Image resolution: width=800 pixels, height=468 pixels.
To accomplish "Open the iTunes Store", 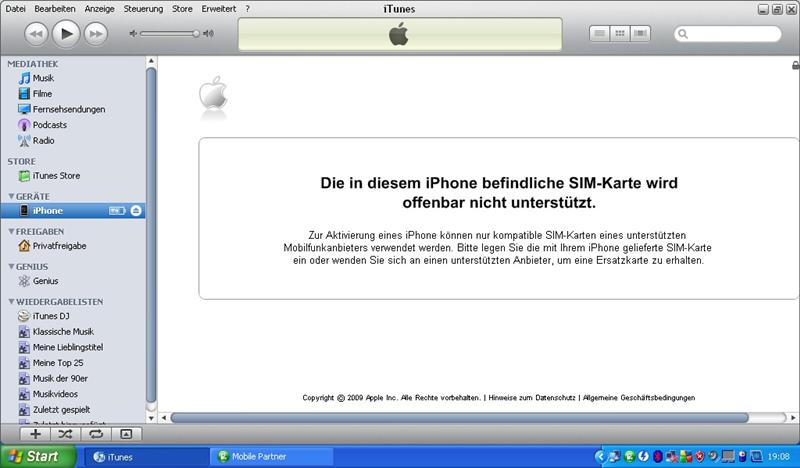I will pos(56,176).
